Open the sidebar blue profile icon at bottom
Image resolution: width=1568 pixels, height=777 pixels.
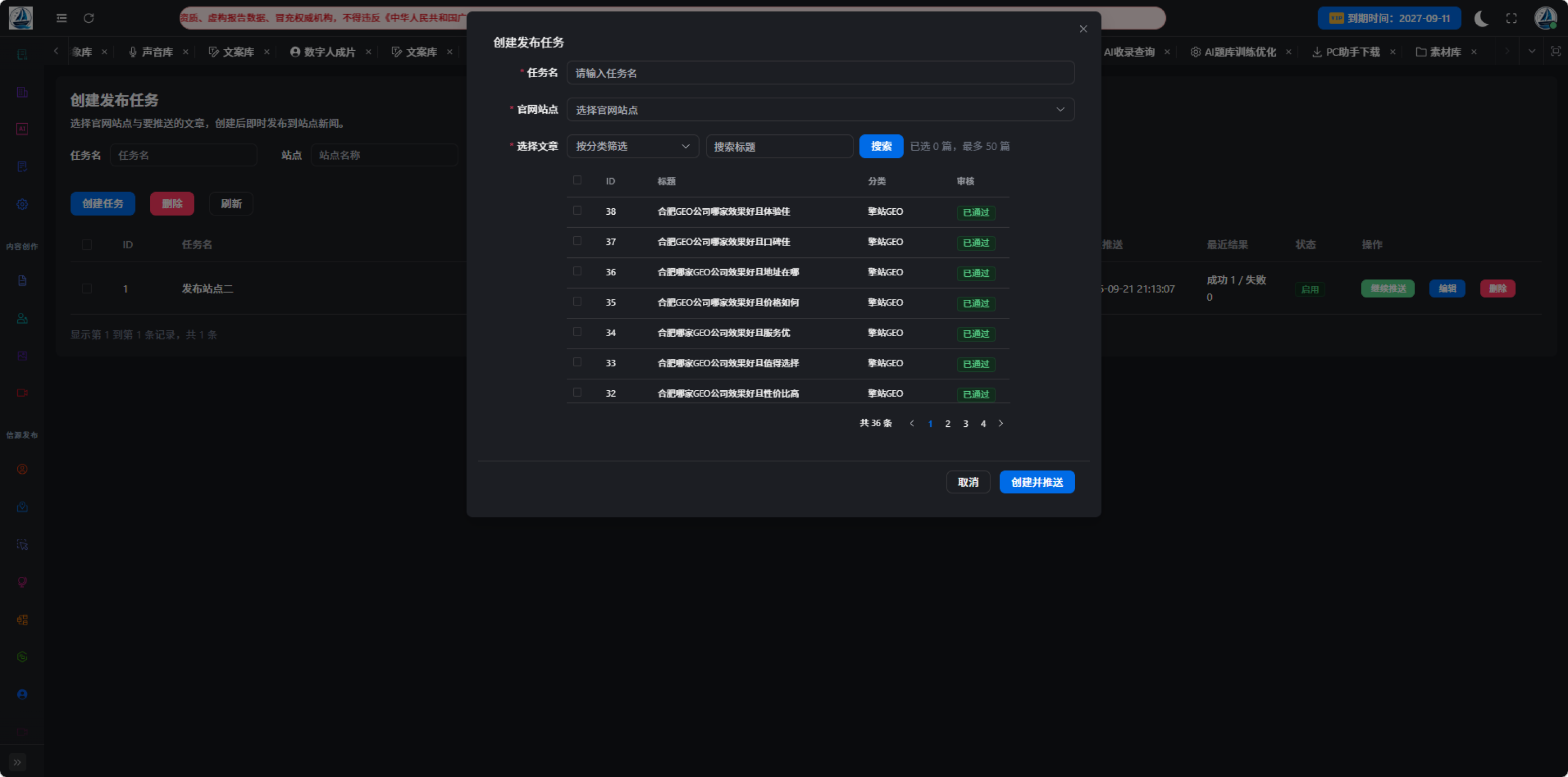(x=22, y=694)
